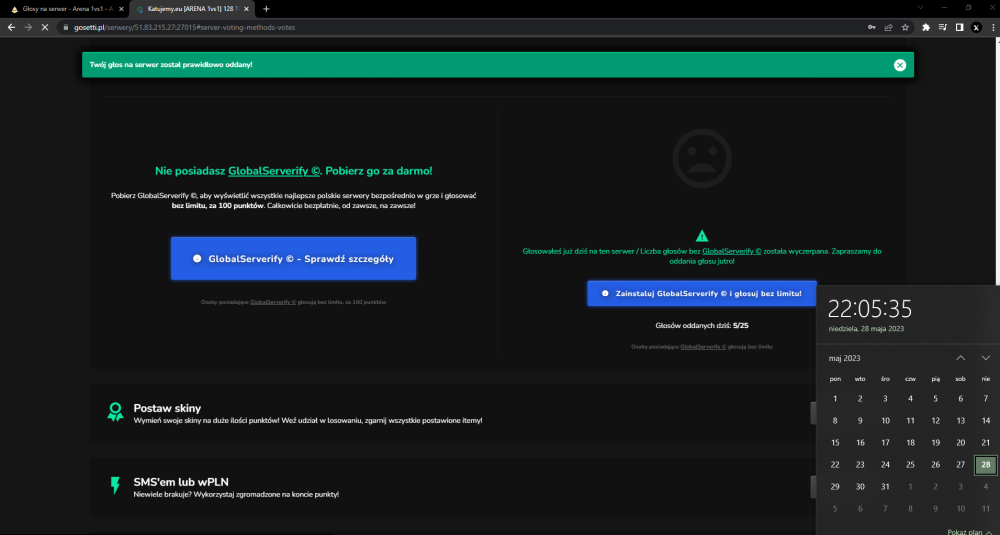Select May 28 in the calendar
The image size is (1000, 535).
985,465
